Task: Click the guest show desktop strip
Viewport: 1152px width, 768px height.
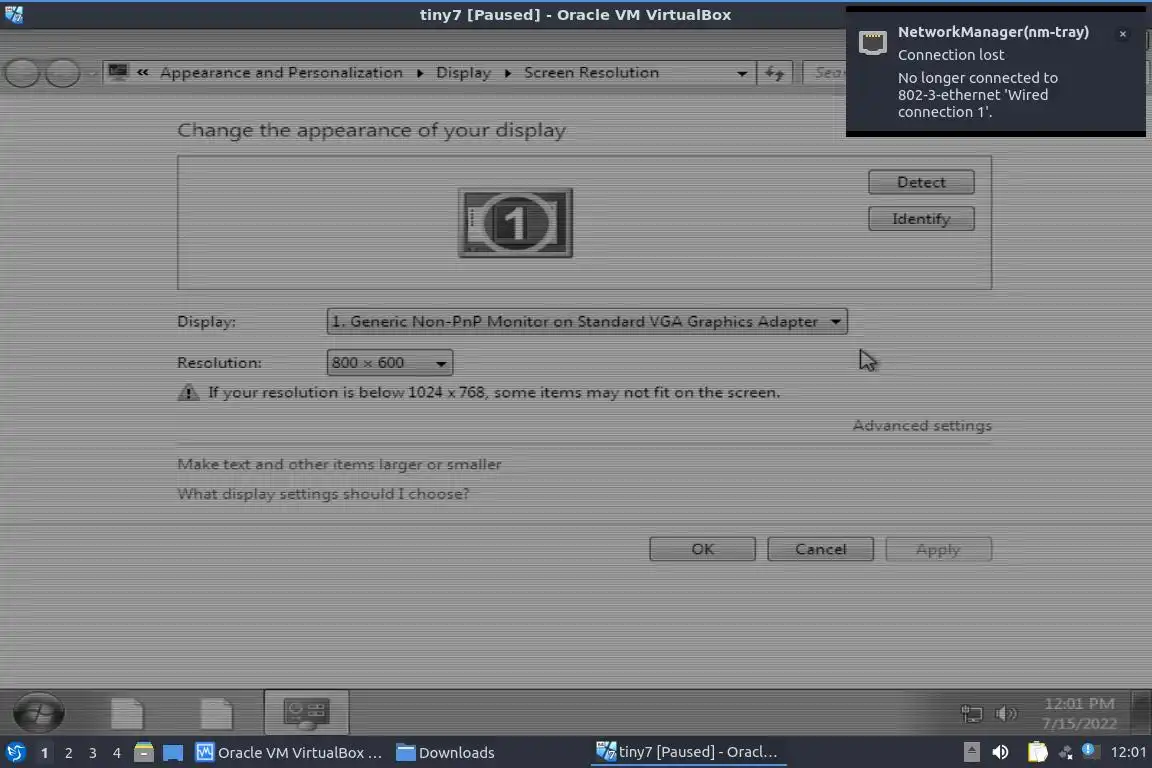Action: (1141, 712)
